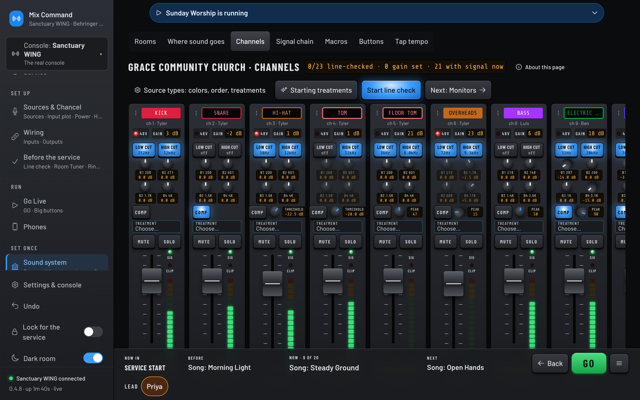Click the play icon in Sunday Worship banner
The height and width of the screenshot is (400, 640).
(159, 13)
